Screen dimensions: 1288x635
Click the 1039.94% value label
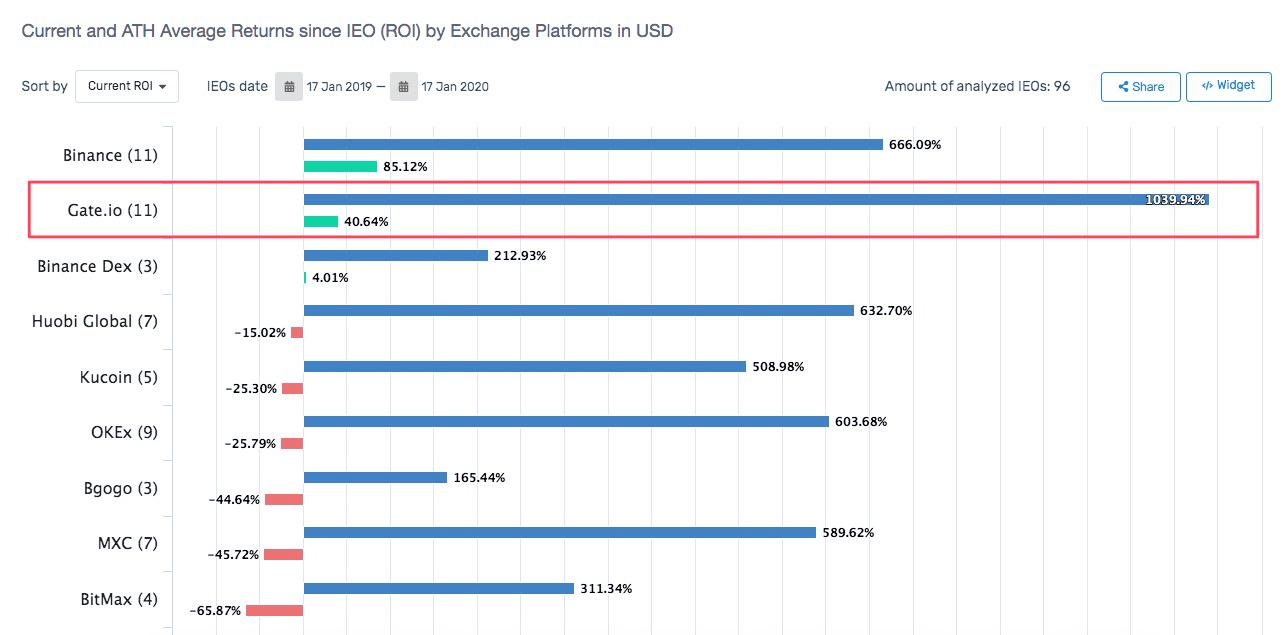pyautogui.click(x=1176, y=200)
